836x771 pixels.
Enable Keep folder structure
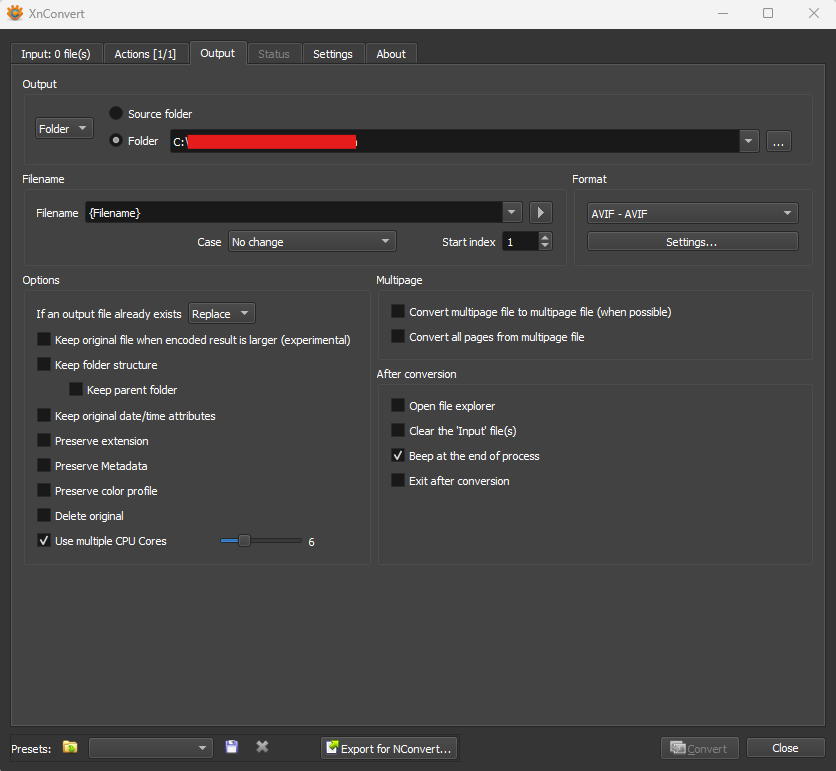point(43,364)
